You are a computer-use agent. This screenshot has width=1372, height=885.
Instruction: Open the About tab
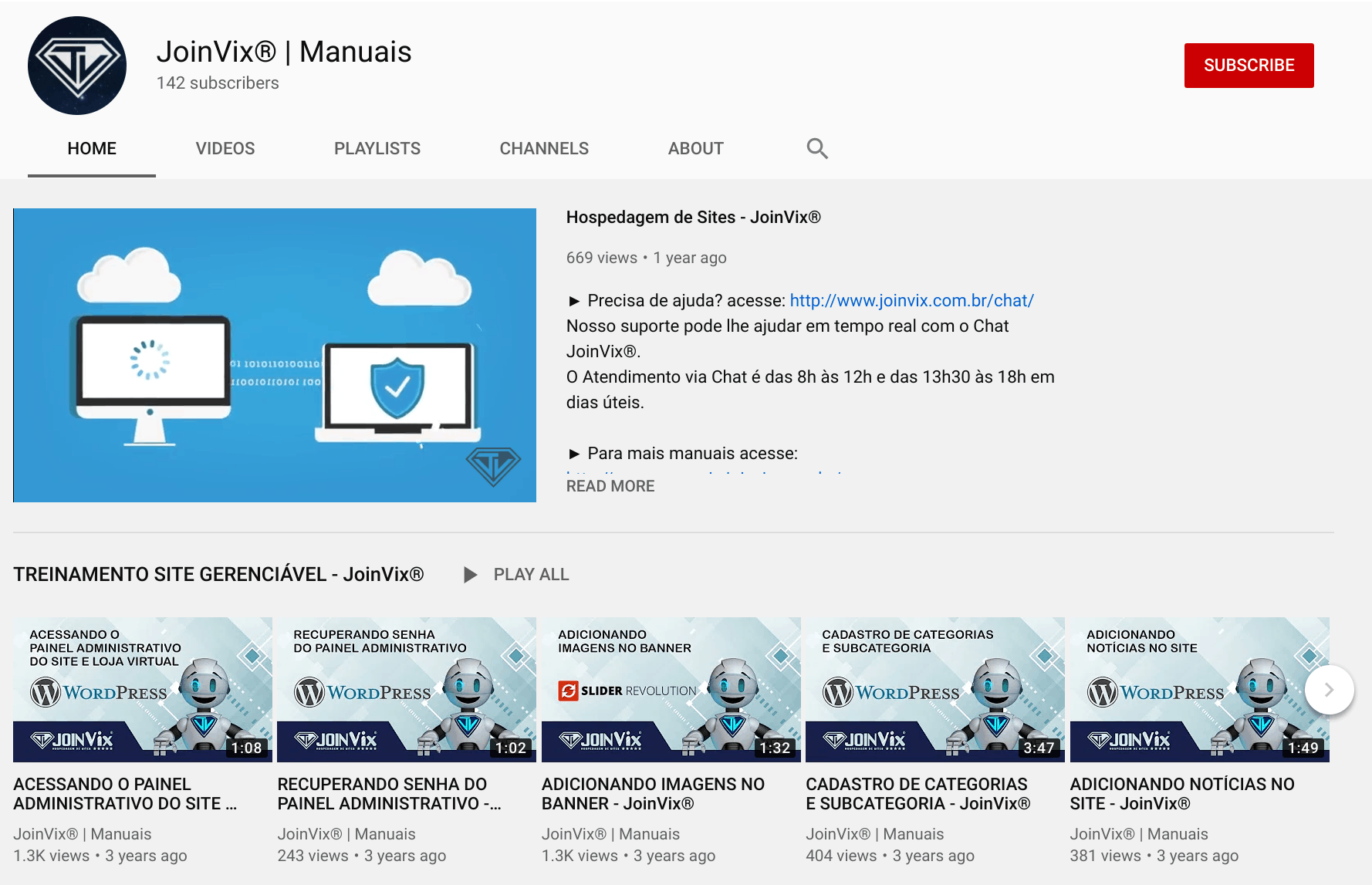pos(696,148)
